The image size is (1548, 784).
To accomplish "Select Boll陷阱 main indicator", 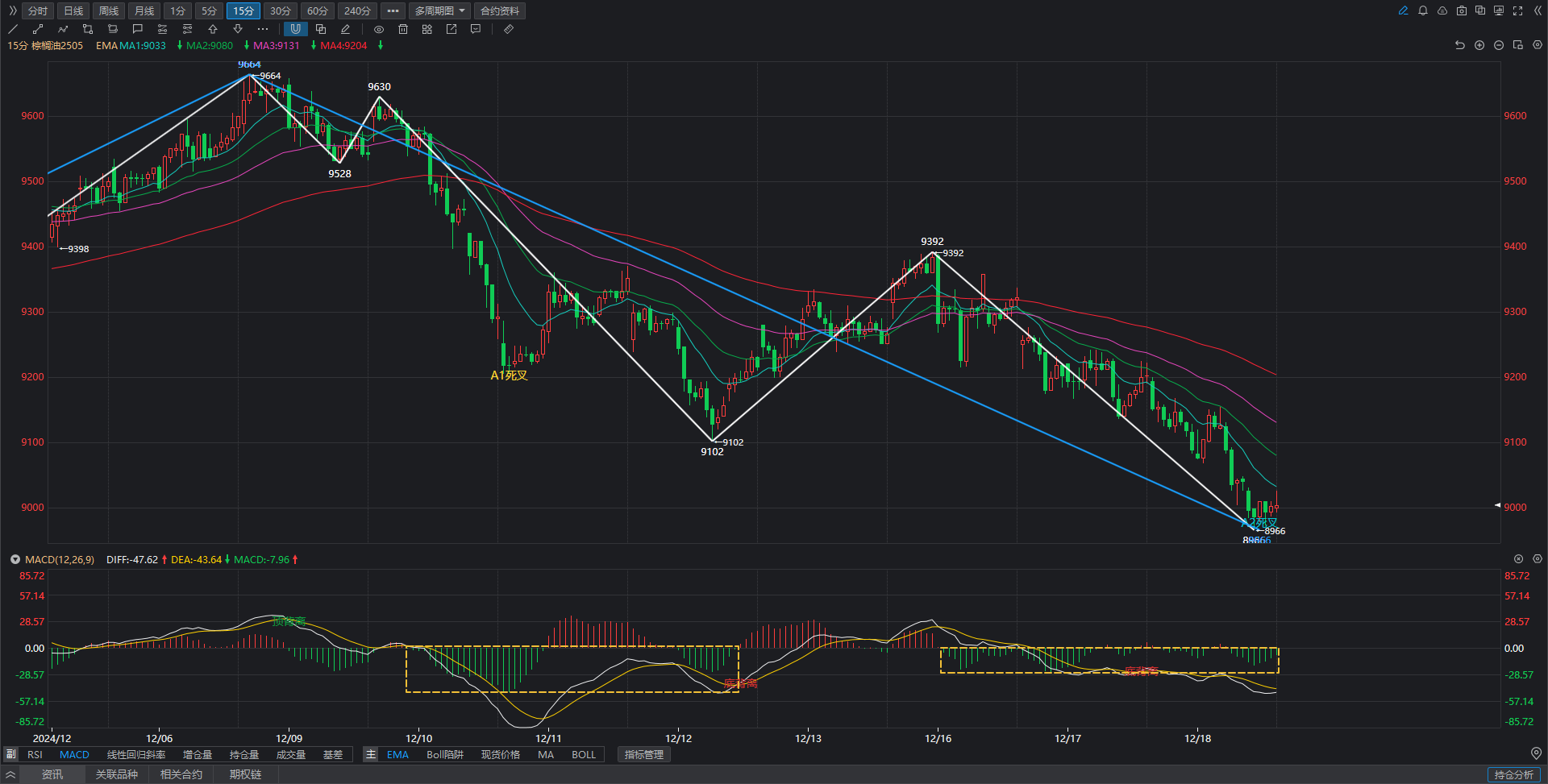I will tap(445, 755).
